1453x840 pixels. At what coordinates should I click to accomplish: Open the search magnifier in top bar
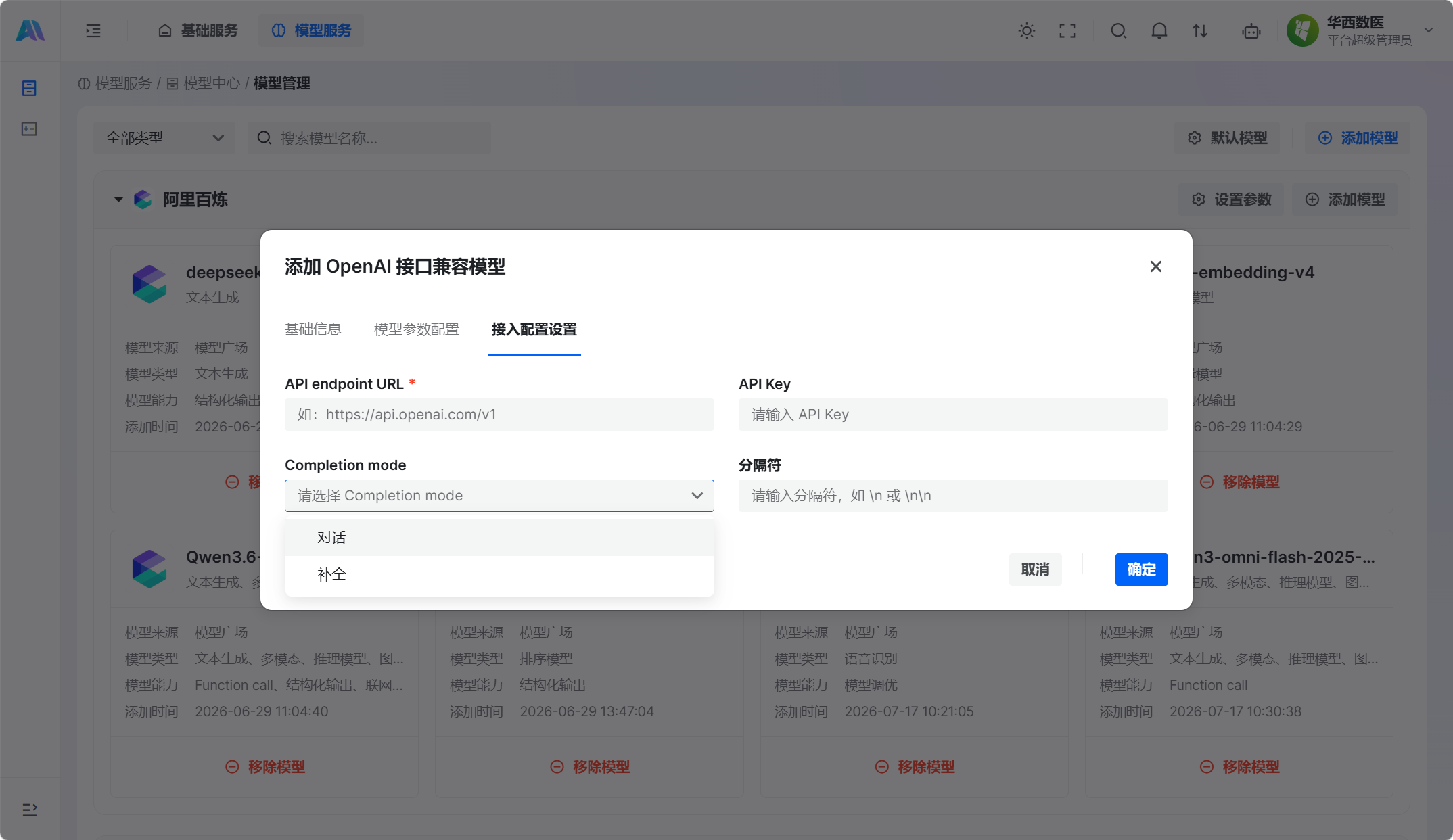click(x=1119, y=30)
